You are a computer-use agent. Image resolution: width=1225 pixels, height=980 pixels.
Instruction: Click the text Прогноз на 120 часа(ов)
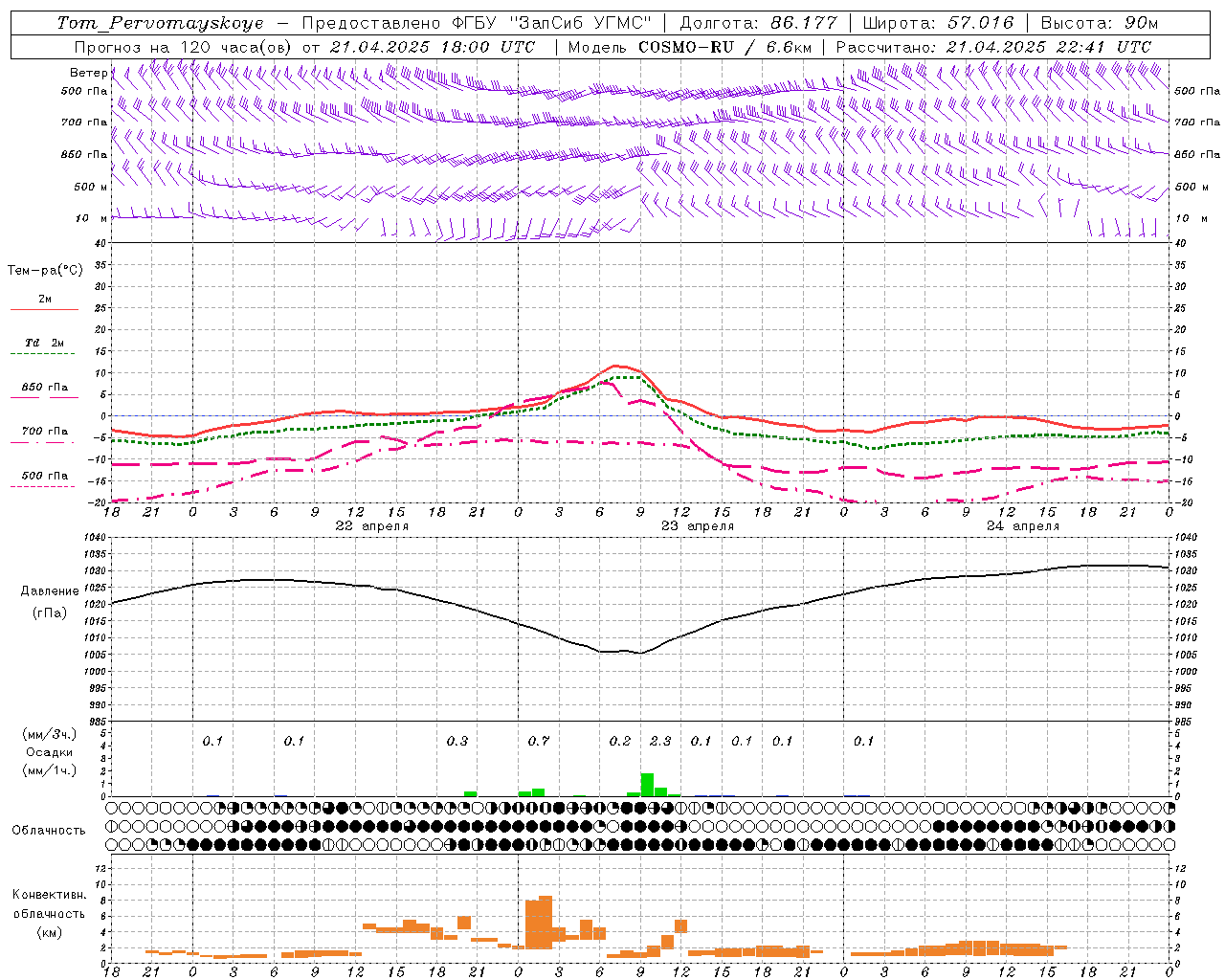(183, 47)
